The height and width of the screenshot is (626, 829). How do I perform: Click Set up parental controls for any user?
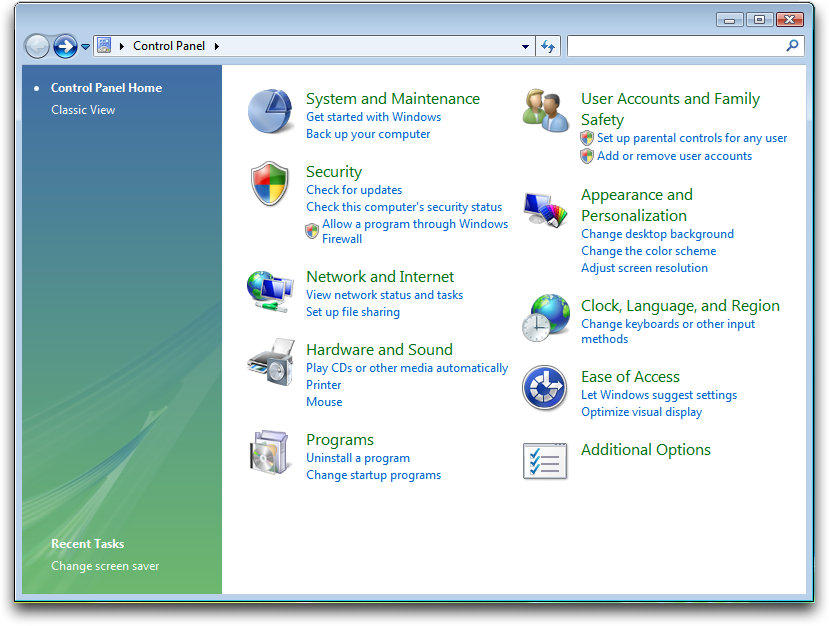point(692,139)
